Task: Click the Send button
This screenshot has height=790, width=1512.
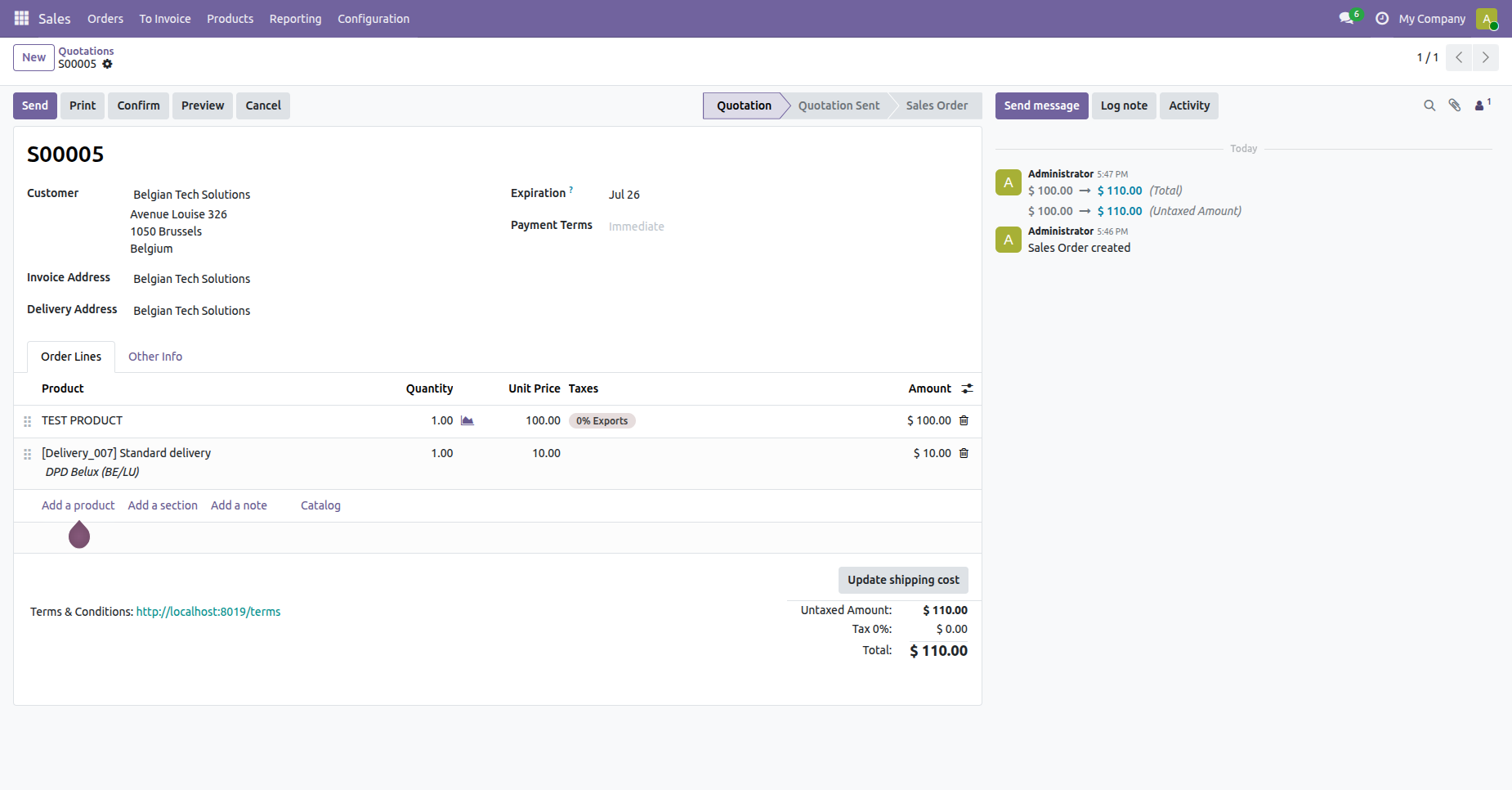Action: 35,105
